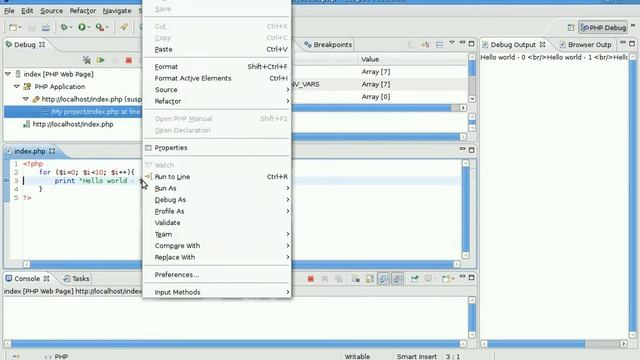The image size is (640, 360).
Task: Open the New file dropdown arrow
Action: (20, 28)
